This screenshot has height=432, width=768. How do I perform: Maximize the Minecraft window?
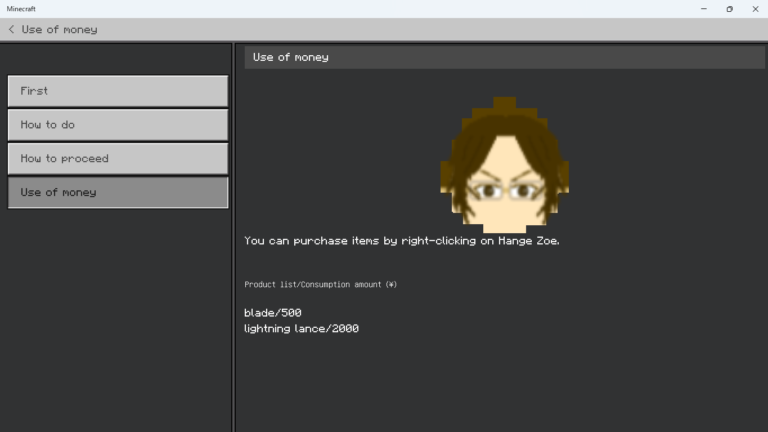point(729,9)
